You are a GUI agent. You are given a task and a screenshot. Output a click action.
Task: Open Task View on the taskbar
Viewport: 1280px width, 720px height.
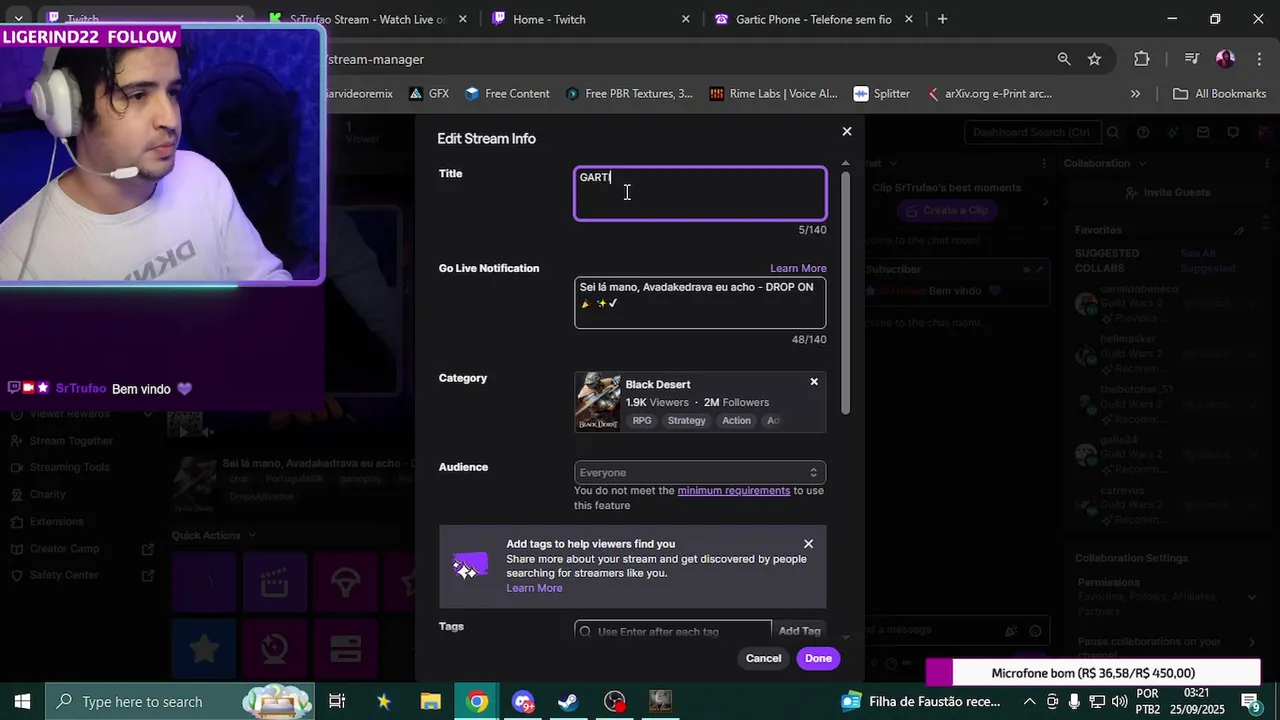(x=337, y=701)
